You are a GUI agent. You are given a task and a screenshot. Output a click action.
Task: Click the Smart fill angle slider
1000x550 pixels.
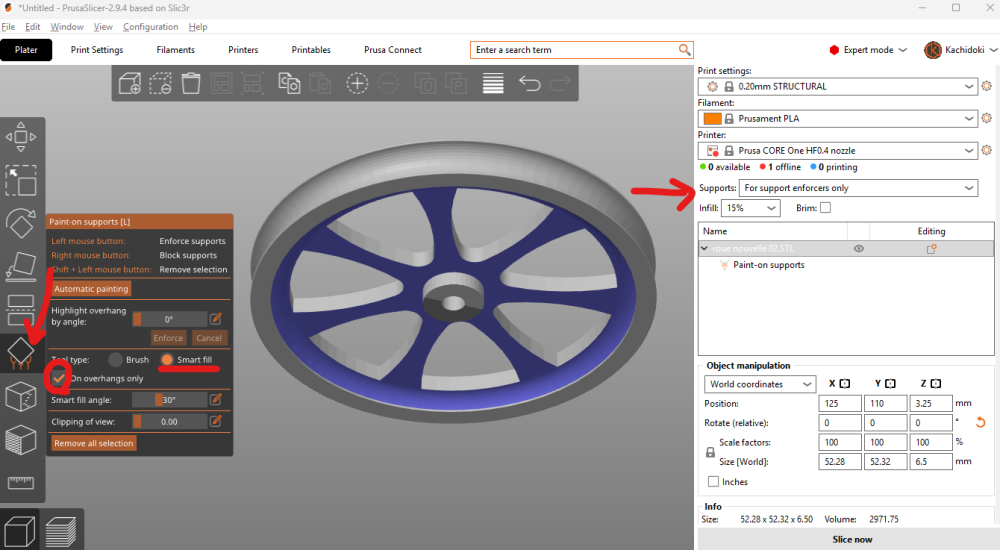tap(169, 400)
